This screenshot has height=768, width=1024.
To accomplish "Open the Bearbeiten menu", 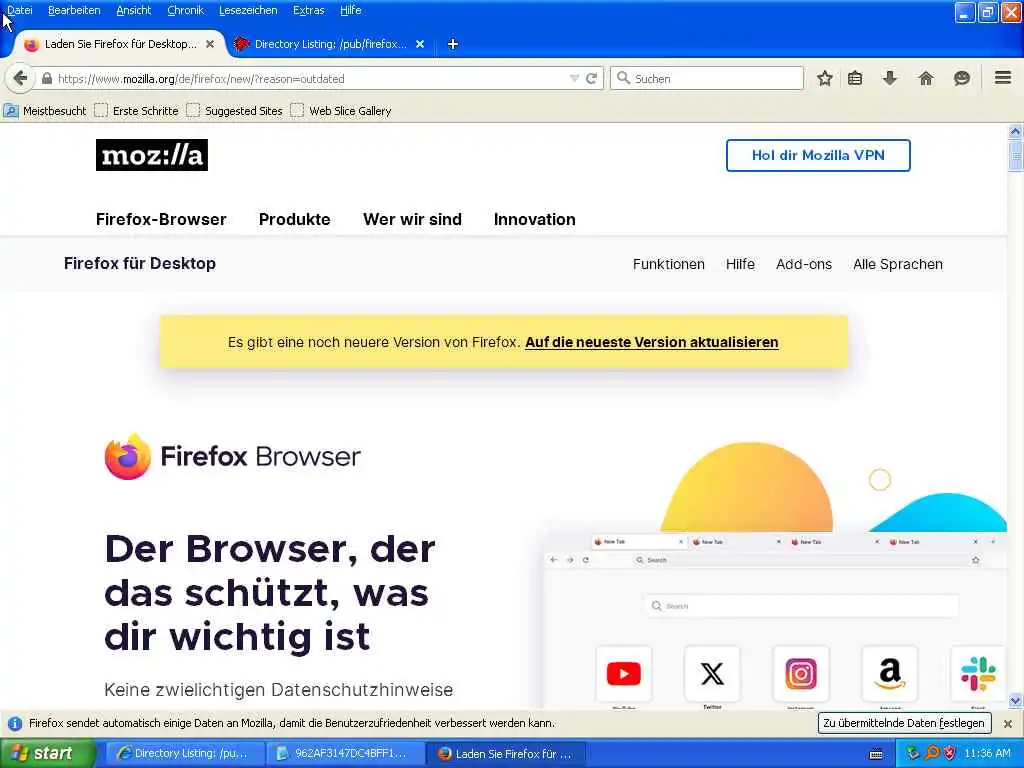I will [x=74, y=10].
